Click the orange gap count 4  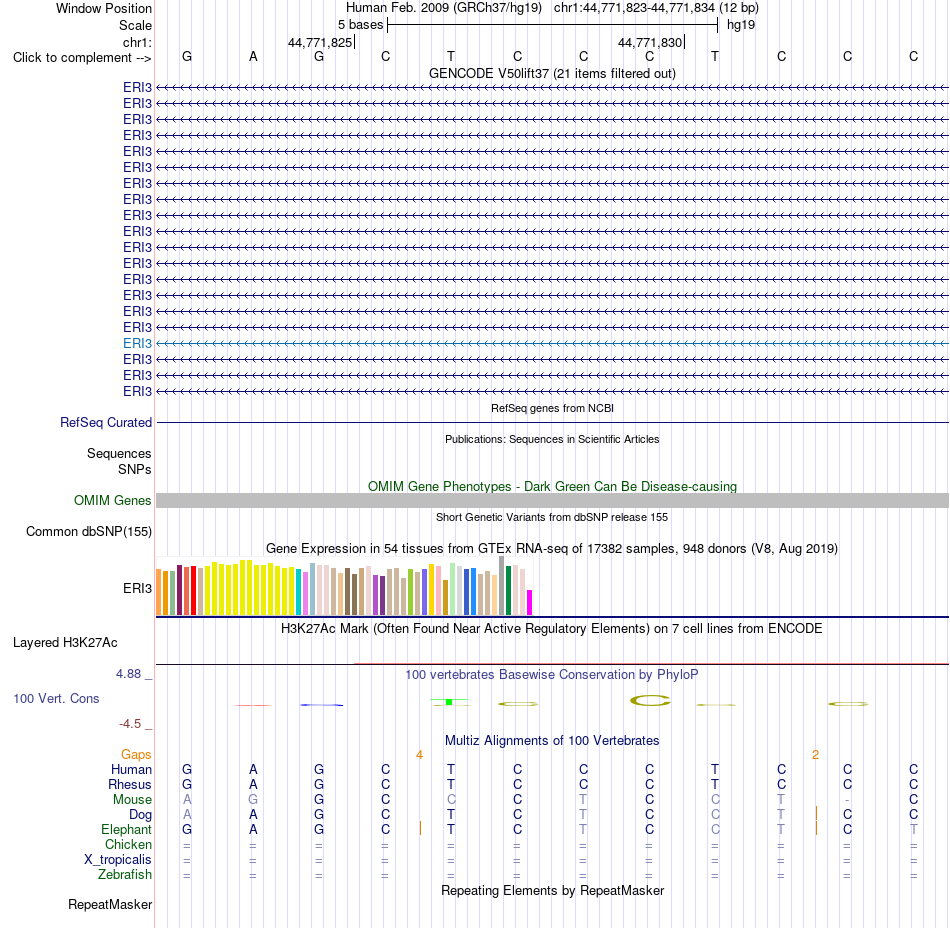coord(419,755)
